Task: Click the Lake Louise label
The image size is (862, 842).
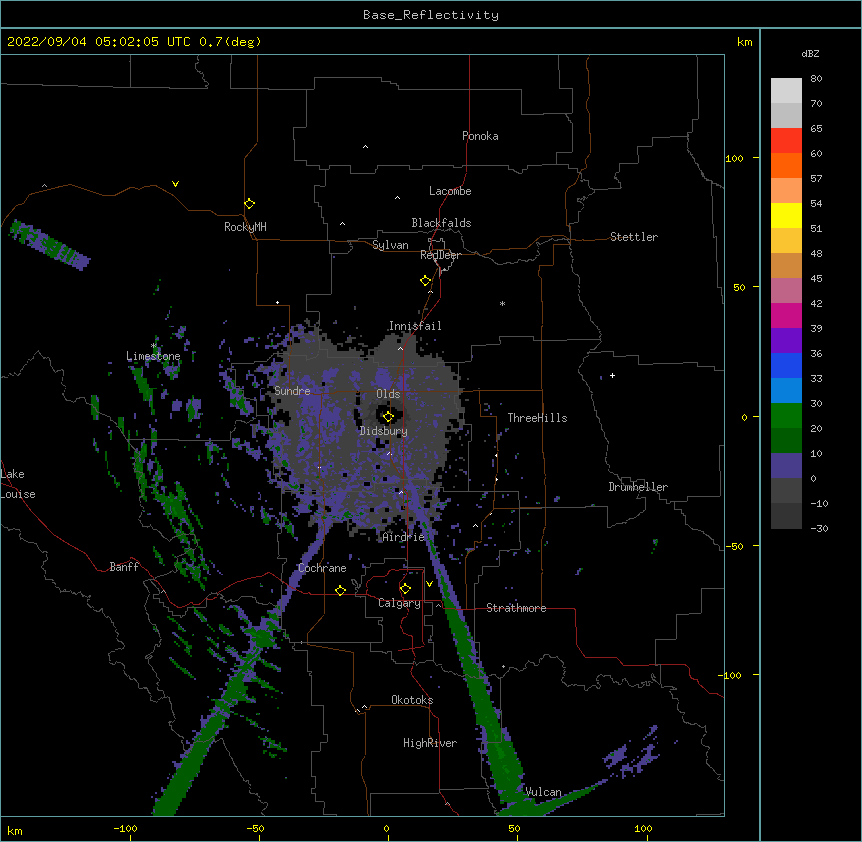Action: click(x=18, y=484)
